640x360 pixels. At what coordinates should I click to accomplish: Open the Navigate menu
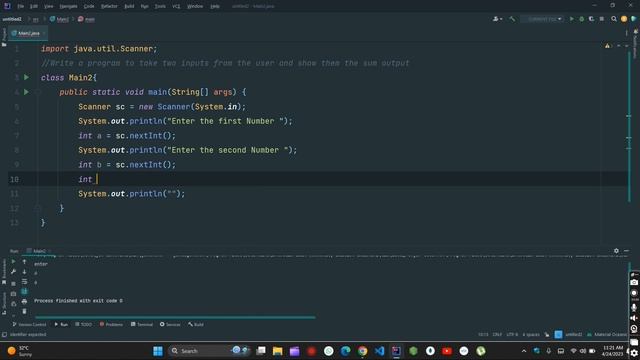tap(68, 6)
